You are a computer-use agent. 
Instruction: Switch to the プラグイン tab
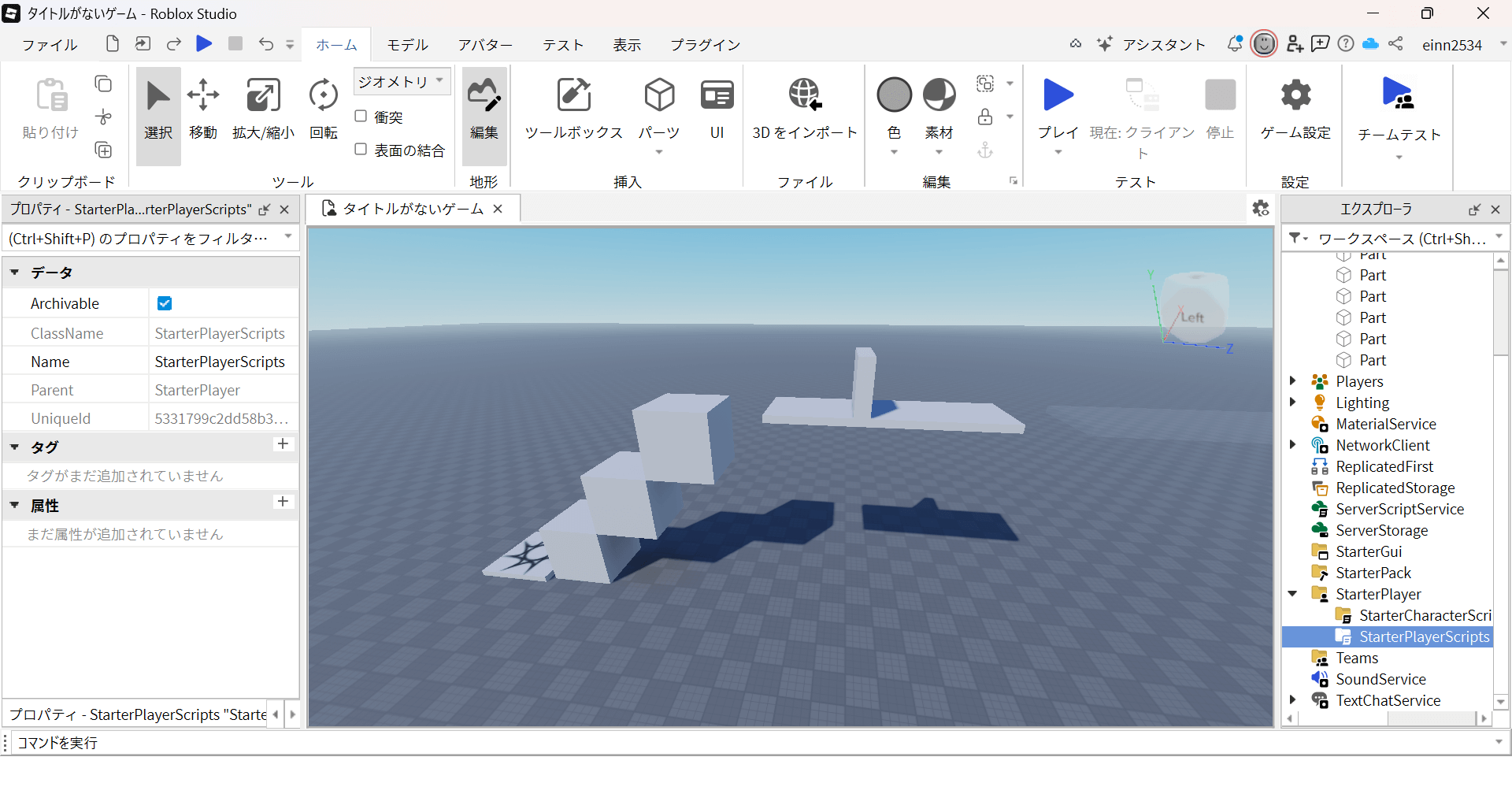[705, 45]
